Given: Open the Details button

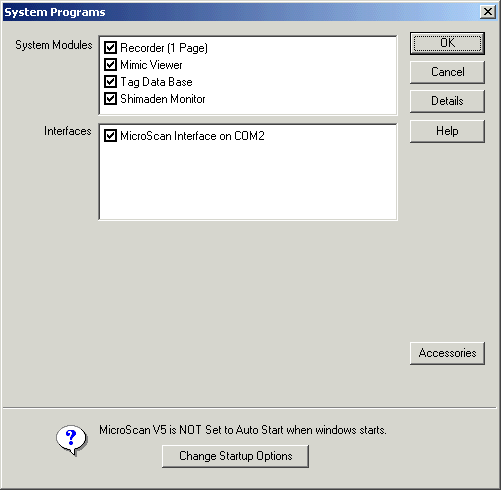Looking at the screenshot, I should click(447, 101).
